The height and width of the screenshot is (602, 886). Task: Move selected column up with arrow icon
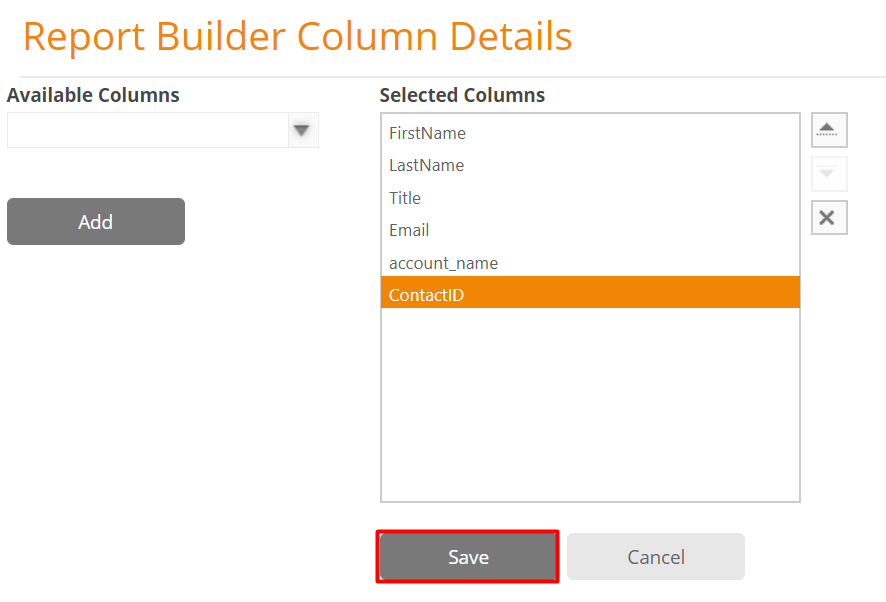point(829,130)
